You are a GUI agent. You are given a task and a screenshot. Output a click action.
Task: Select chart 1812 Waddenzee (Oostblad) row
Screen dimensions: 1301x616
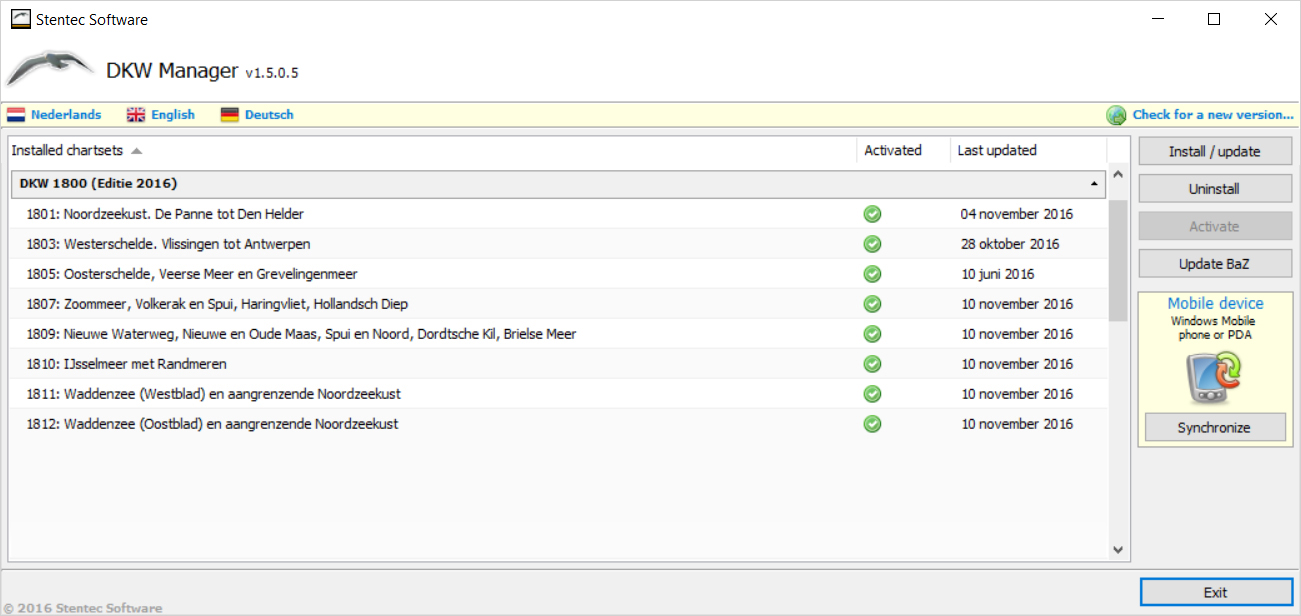(558, 424)
